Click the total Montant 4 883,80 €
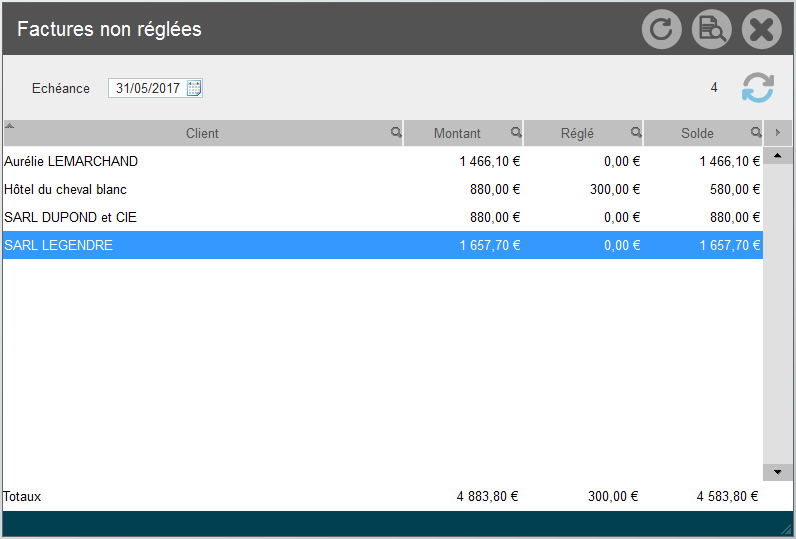Viewport: 796px width, 539px height. pos(487,496)
